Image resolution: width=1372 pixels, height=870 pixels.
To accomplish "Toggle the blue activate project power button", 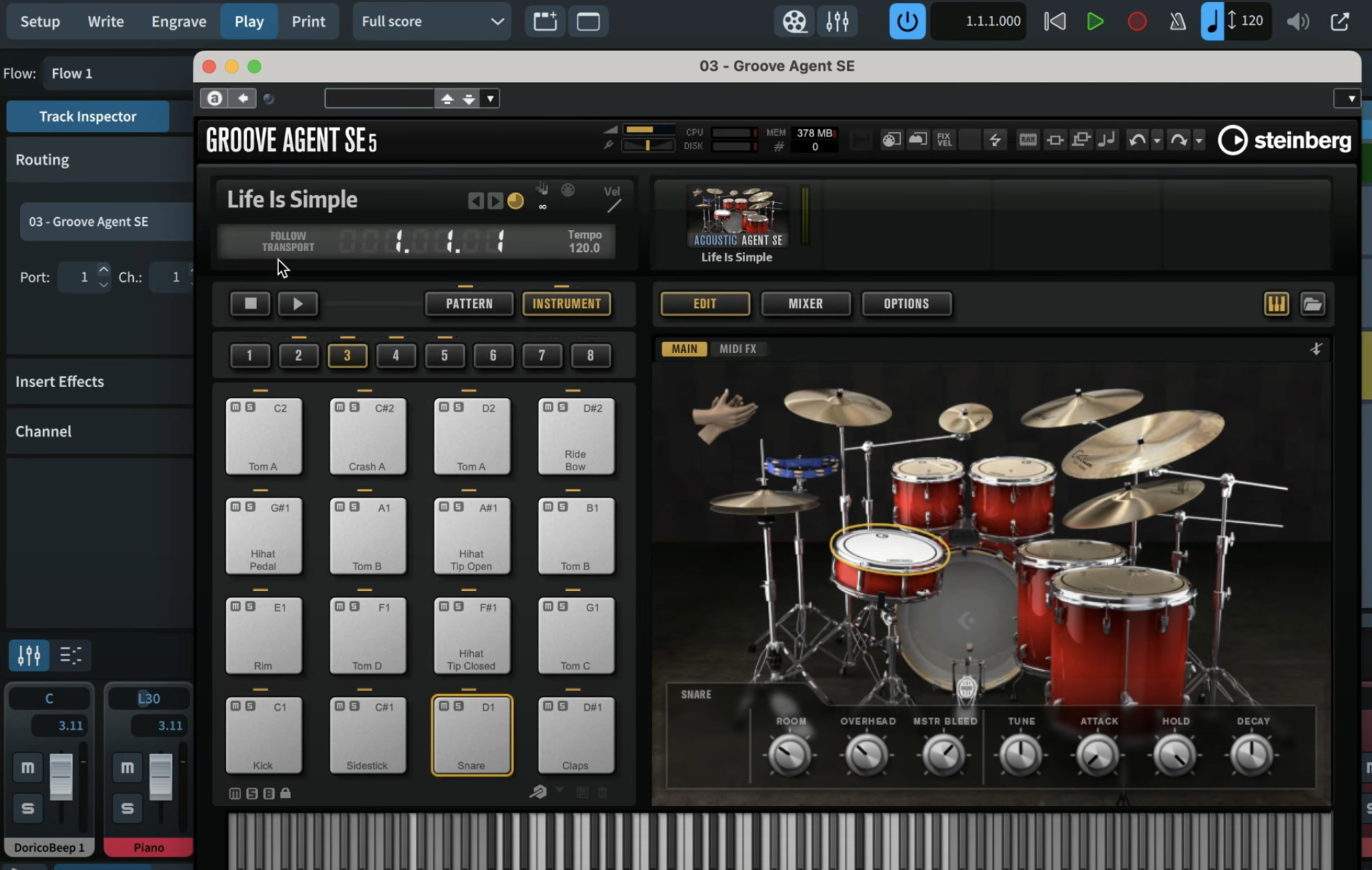I will tap(906, 21).
